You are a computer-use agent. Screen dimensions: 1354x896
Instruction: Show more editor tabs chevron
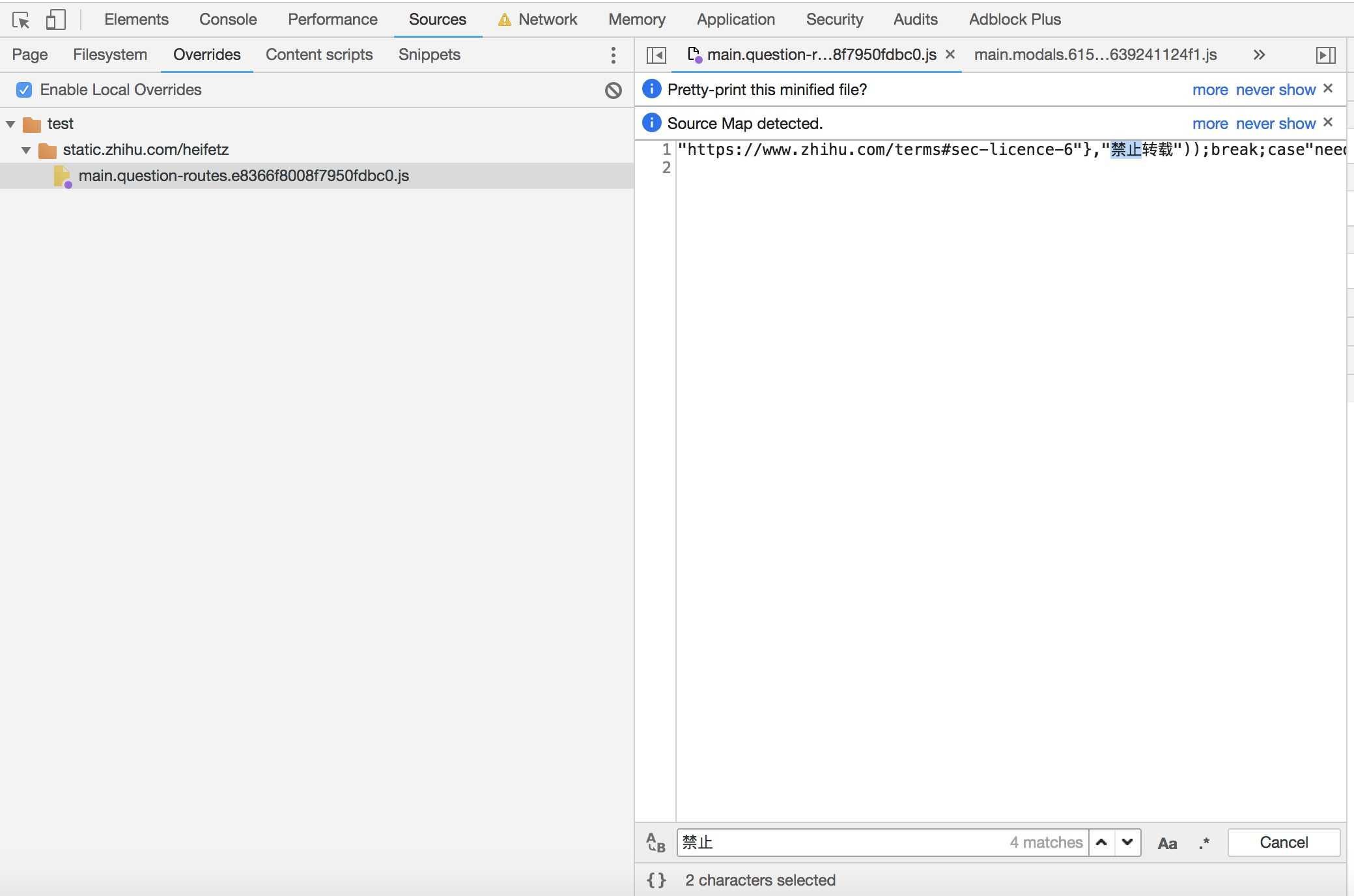tap(1259, 55)
